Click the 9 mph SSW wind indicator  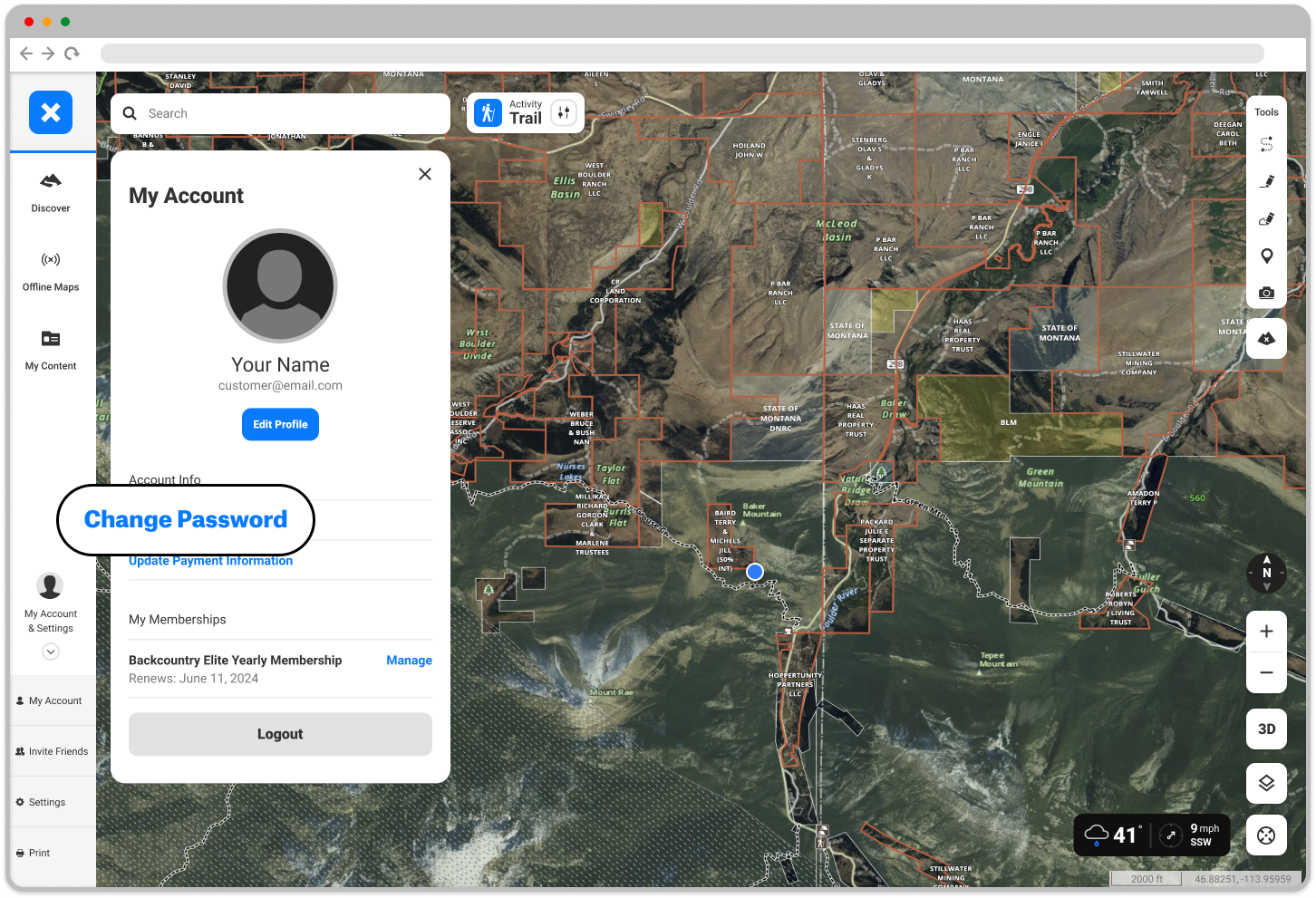(1189, 835)
